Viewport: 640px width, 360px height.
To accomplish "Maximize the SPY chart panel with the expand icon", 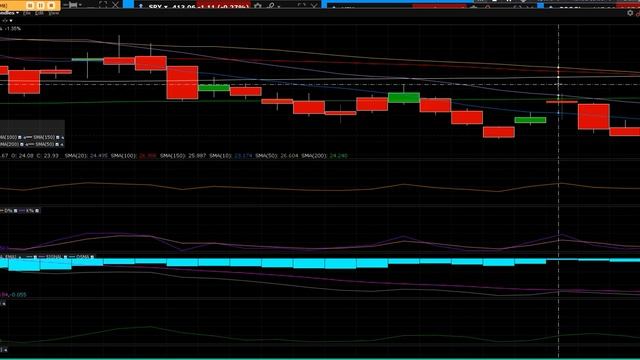I will [x=301, y=6].
